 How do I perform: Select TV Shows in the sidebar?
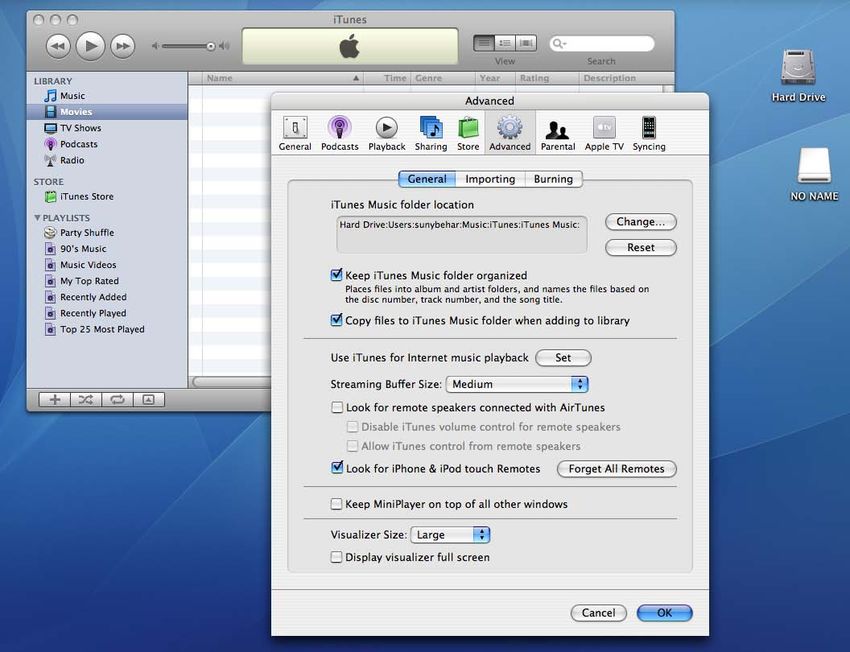click(81, 128)
